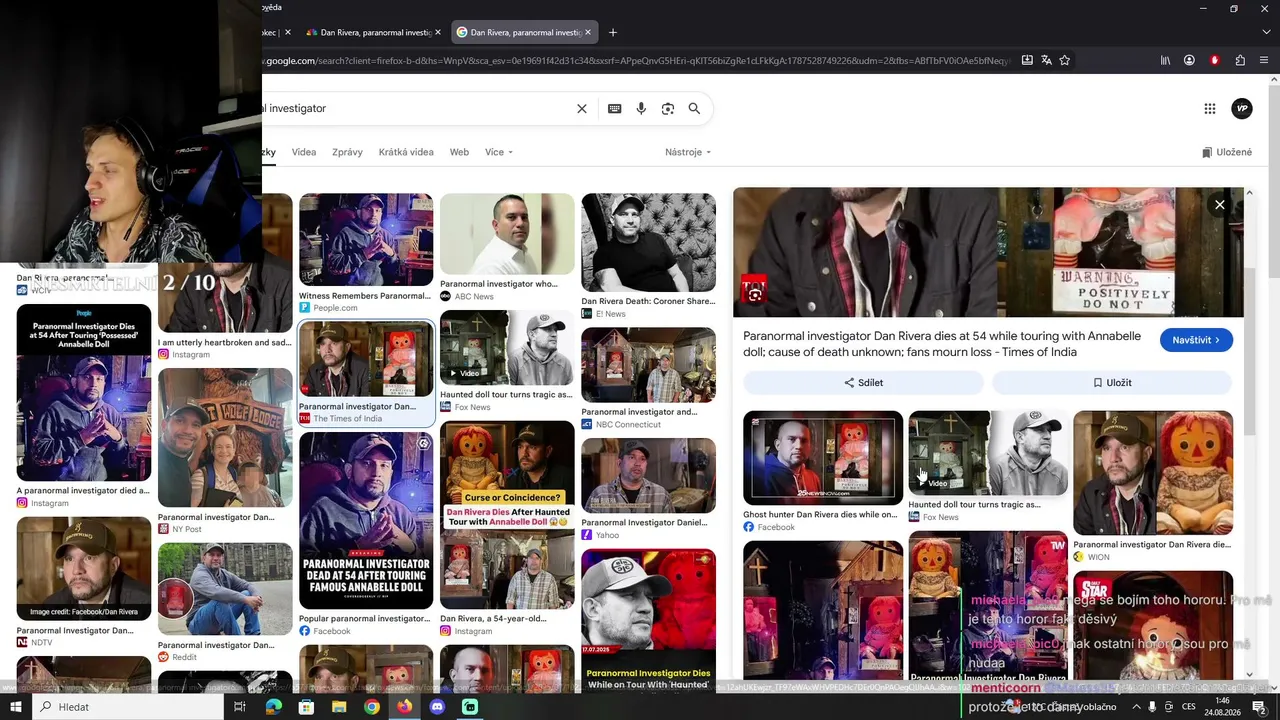Click the install-app icon in address bar
Screen dimensions: 1280x720
click(x=1027, y=61)
